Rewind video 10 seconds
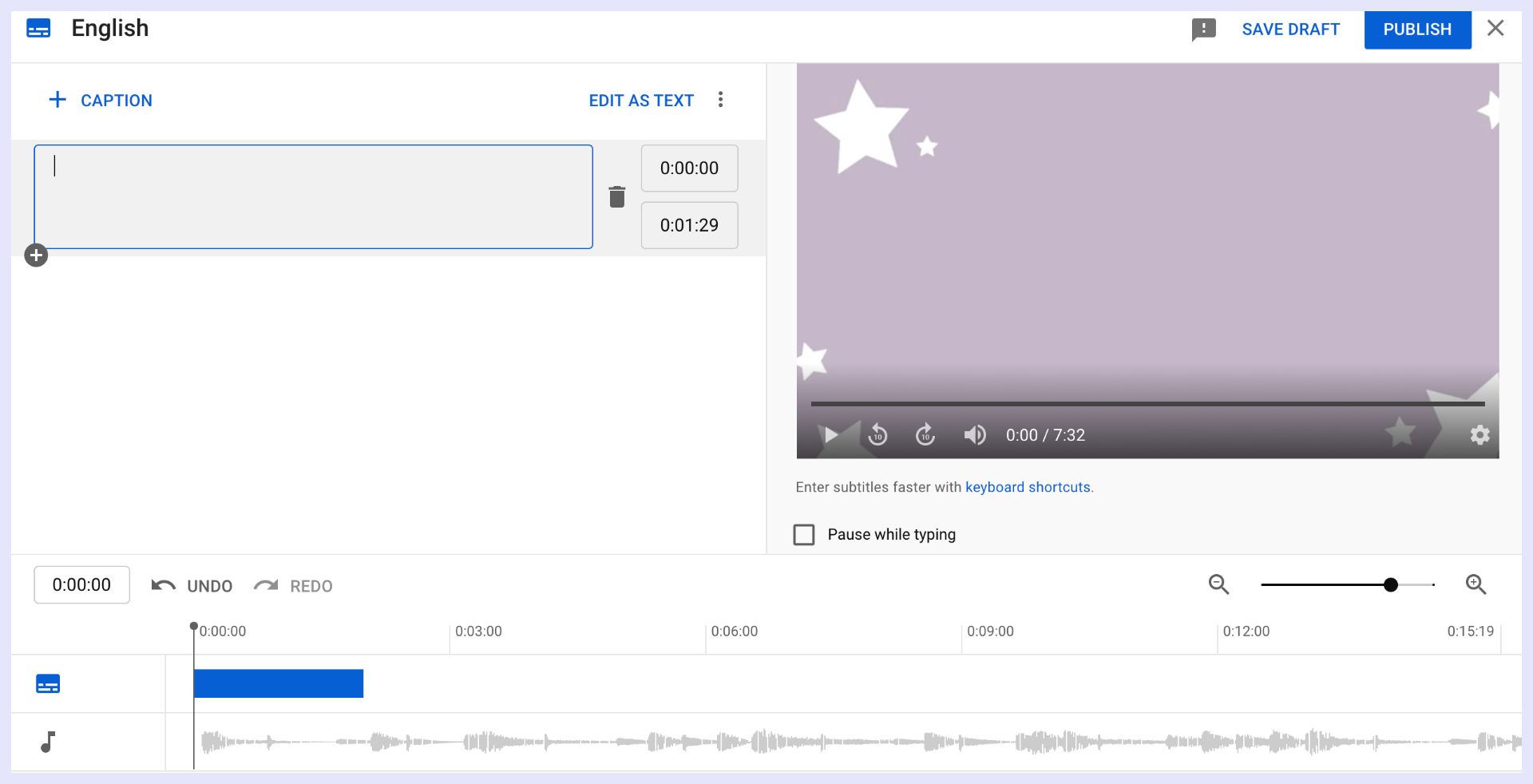The height and width of the screenshot is (784, 1533). [x=877, y=435]
